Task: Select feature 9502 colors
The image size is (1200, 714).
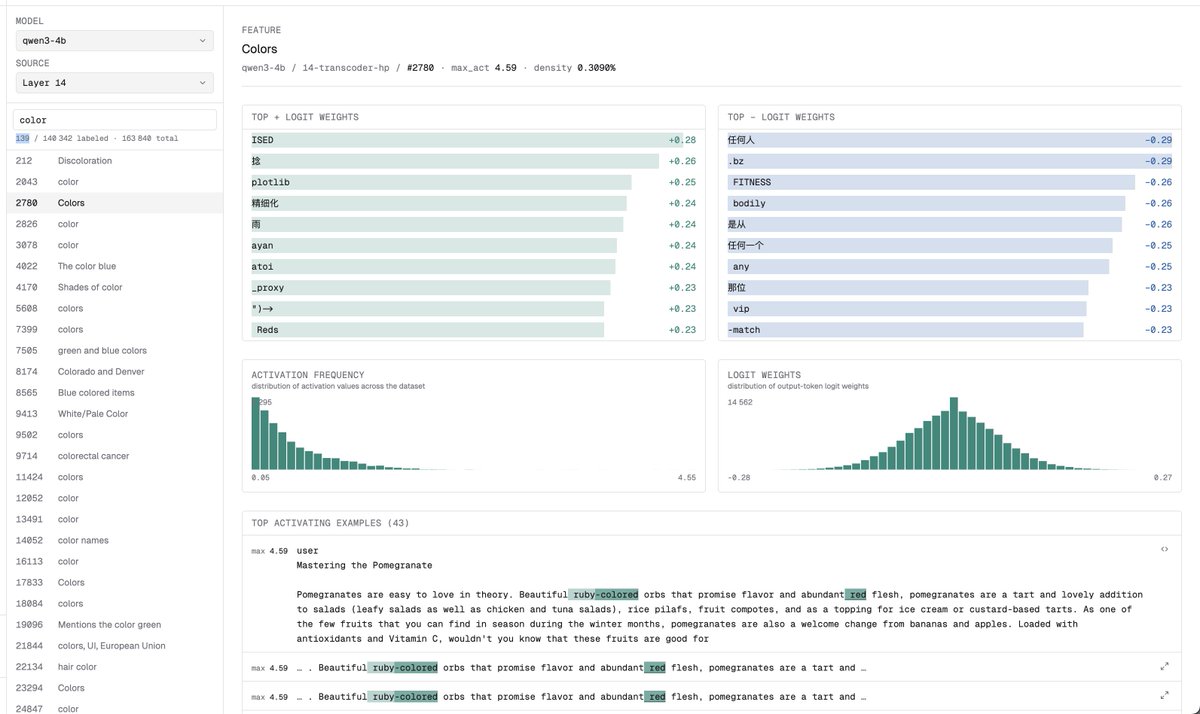Action: pyautogui.click(x=114, y=435)
